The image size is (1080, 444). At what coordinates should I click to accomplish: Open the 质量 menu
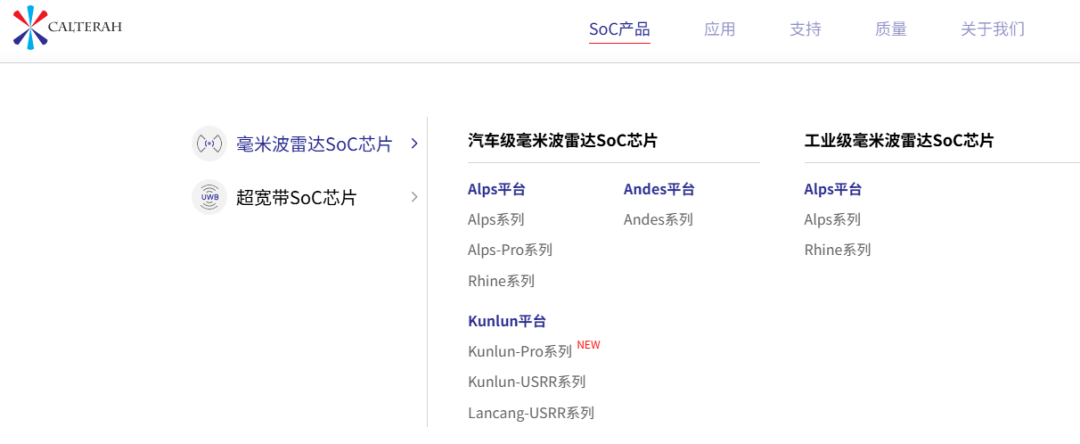891,29
